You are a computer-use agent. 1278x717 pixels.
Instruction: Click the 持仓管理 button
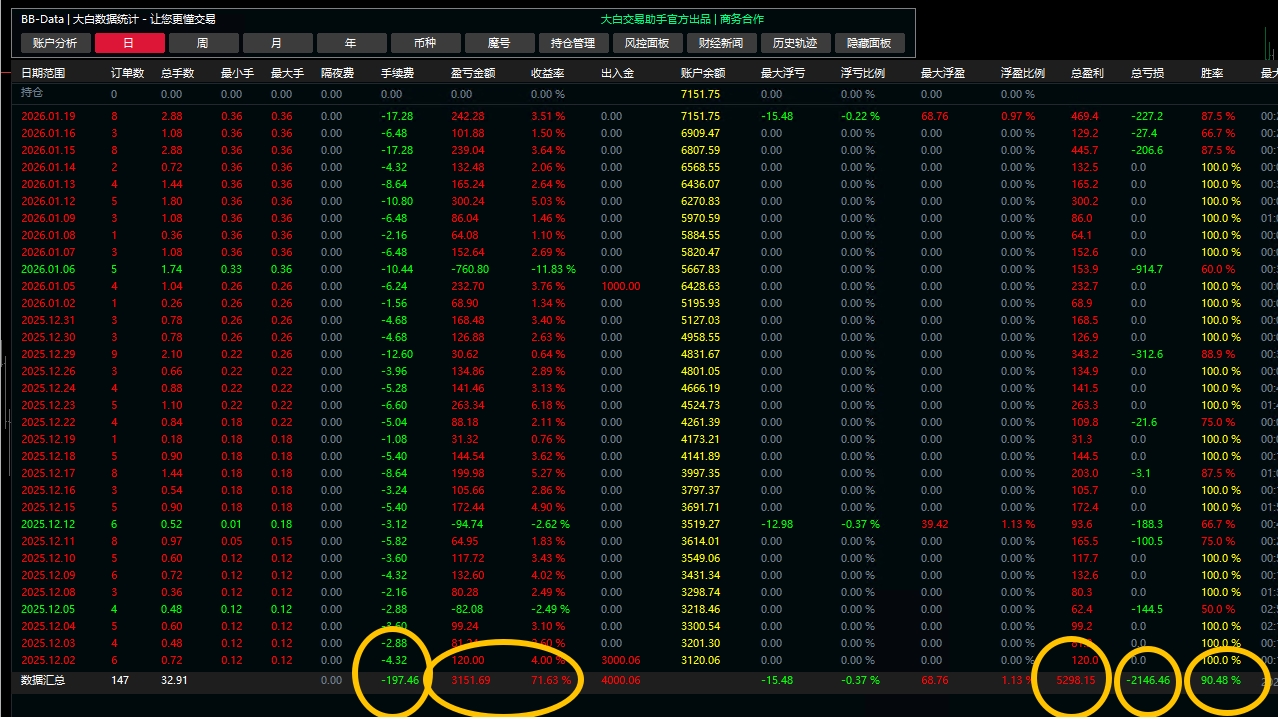(574, 43)
